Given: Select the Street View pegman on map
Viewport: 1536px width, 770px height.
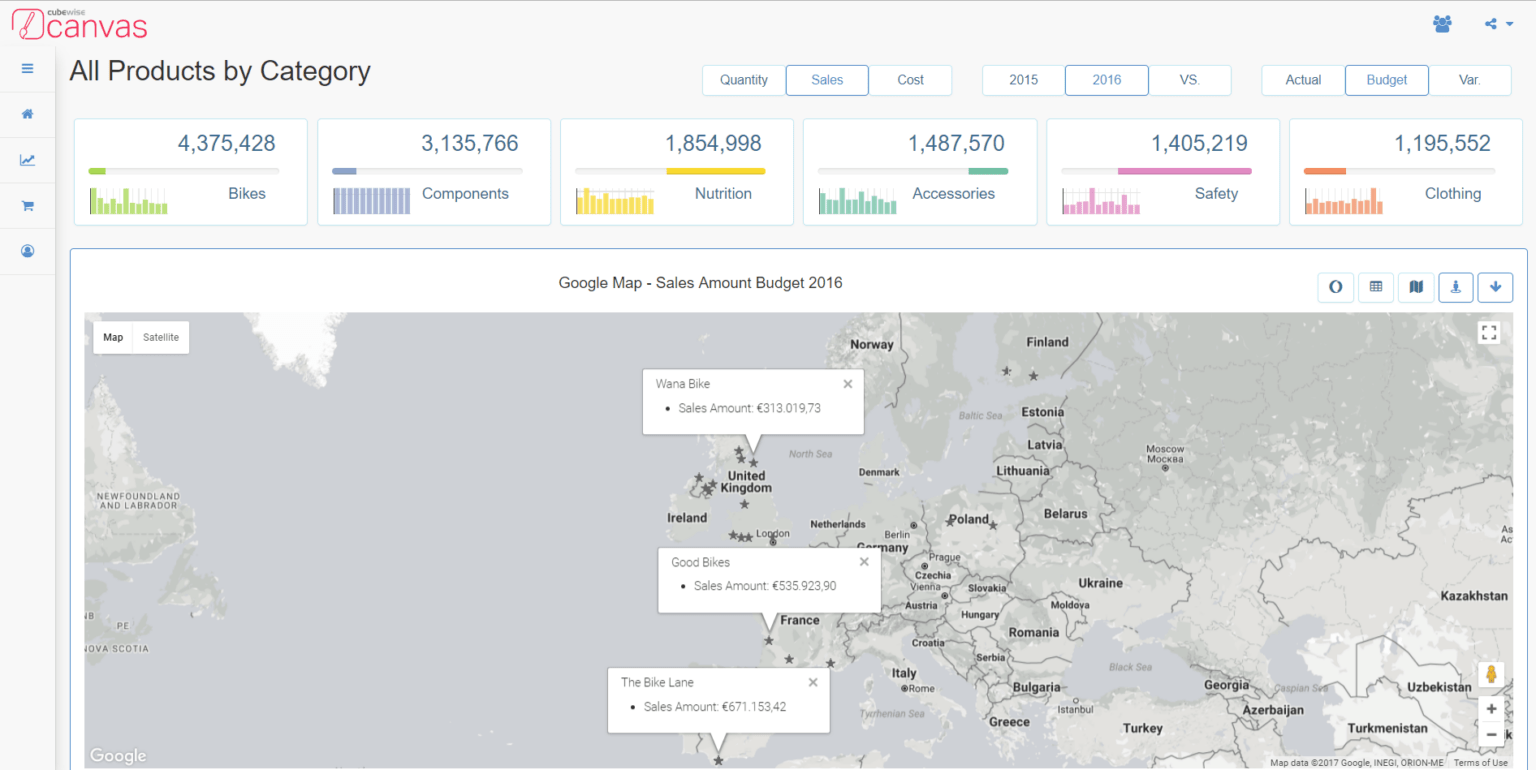Looking at the screenshot, I should (x=1491, y=674).
